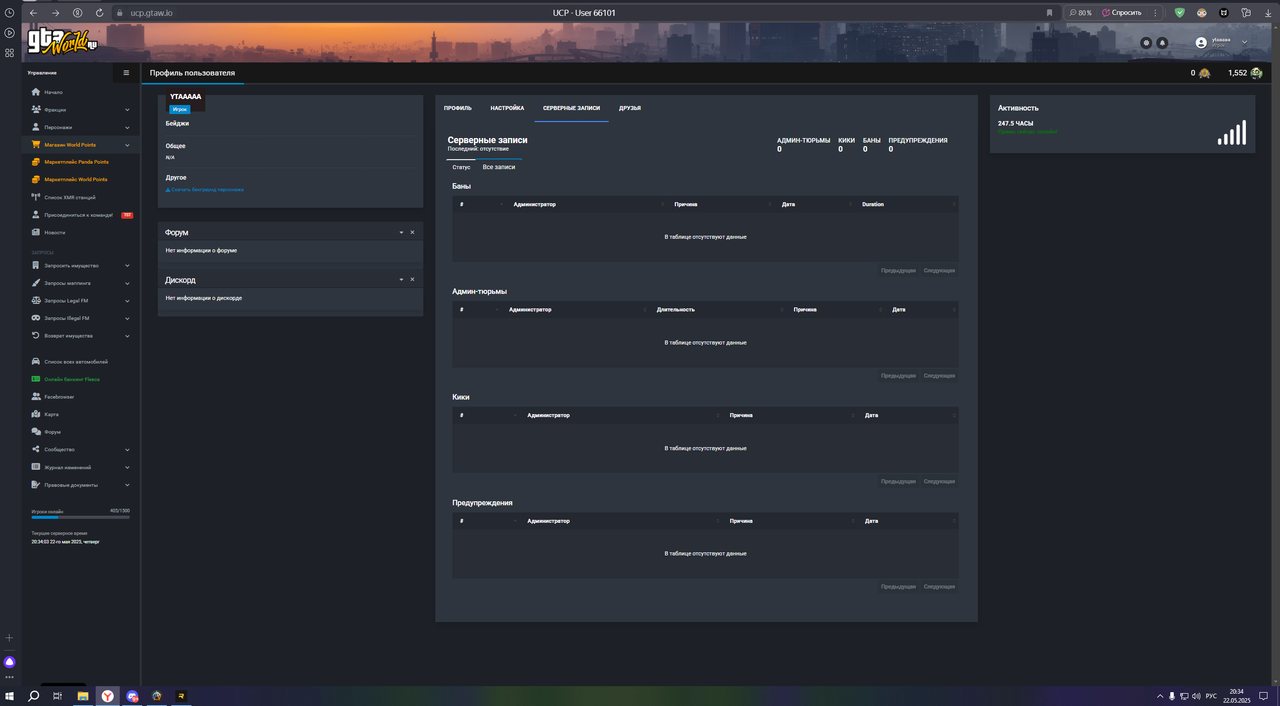Screen dimensions: 1280x706
Task: Select the Серверные записи tab
Action: (x=571, y=108)
